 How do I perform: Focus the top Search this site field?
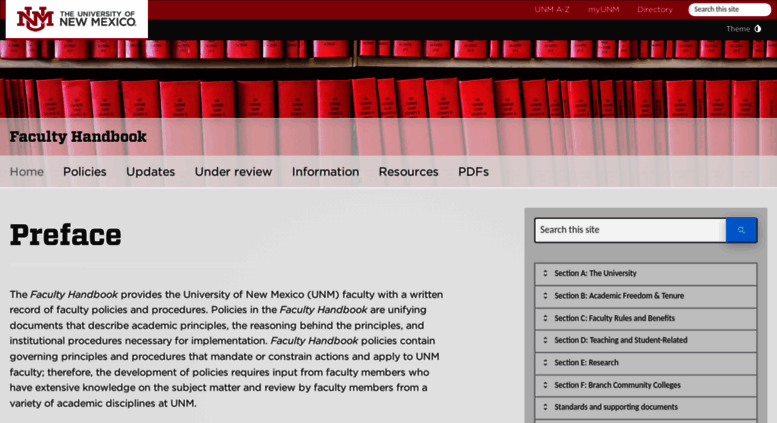pos(729,9)
